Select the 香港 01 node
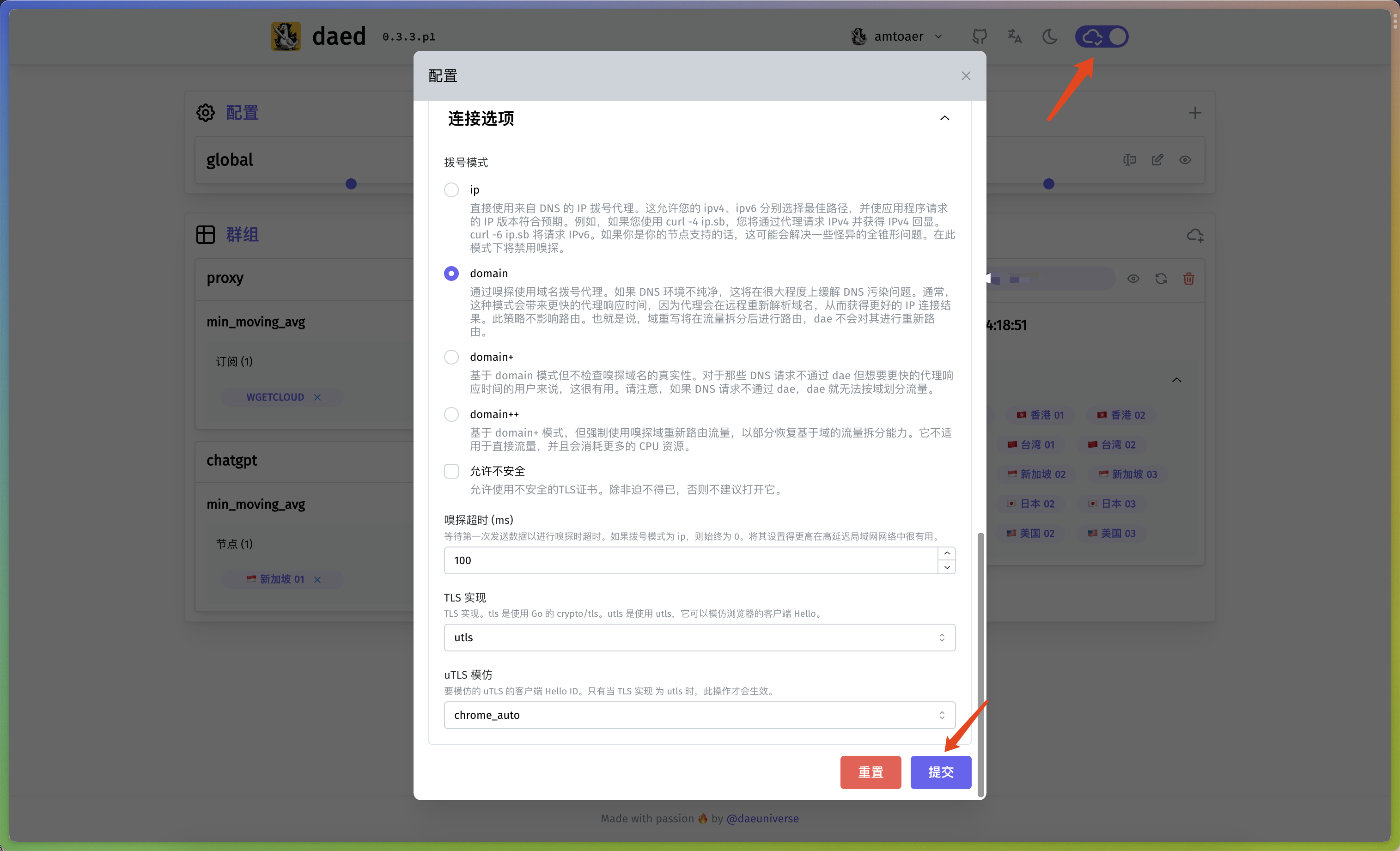The width and height of the screenshot is (1400, 851). pos(1040,415)
